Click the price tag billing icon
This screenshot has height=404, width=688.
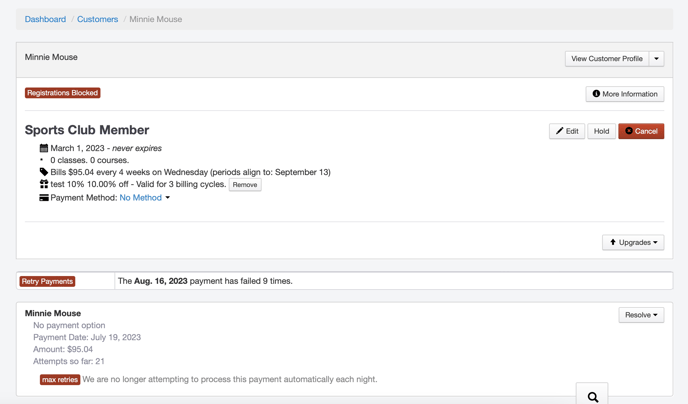[44, 172]
